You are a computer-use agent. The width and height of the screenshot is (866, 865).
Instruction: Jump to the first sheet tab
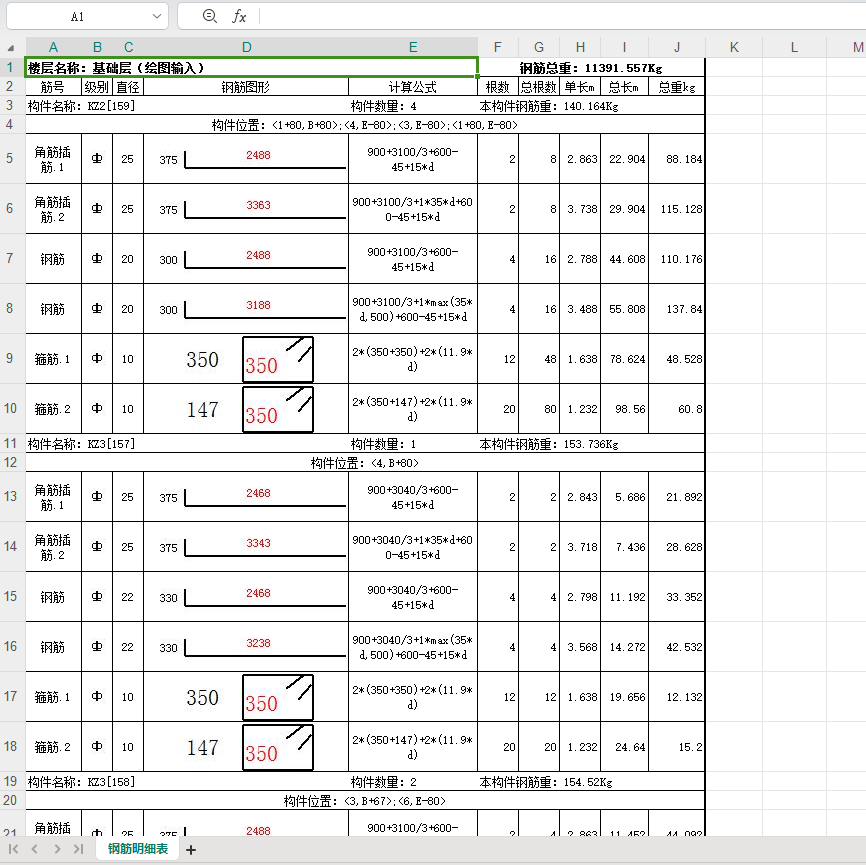tap(14, 849)
